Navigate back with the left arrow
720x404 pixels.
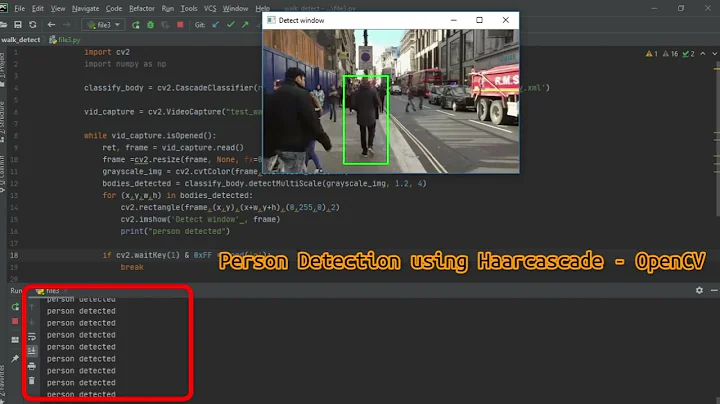point(51,25)
